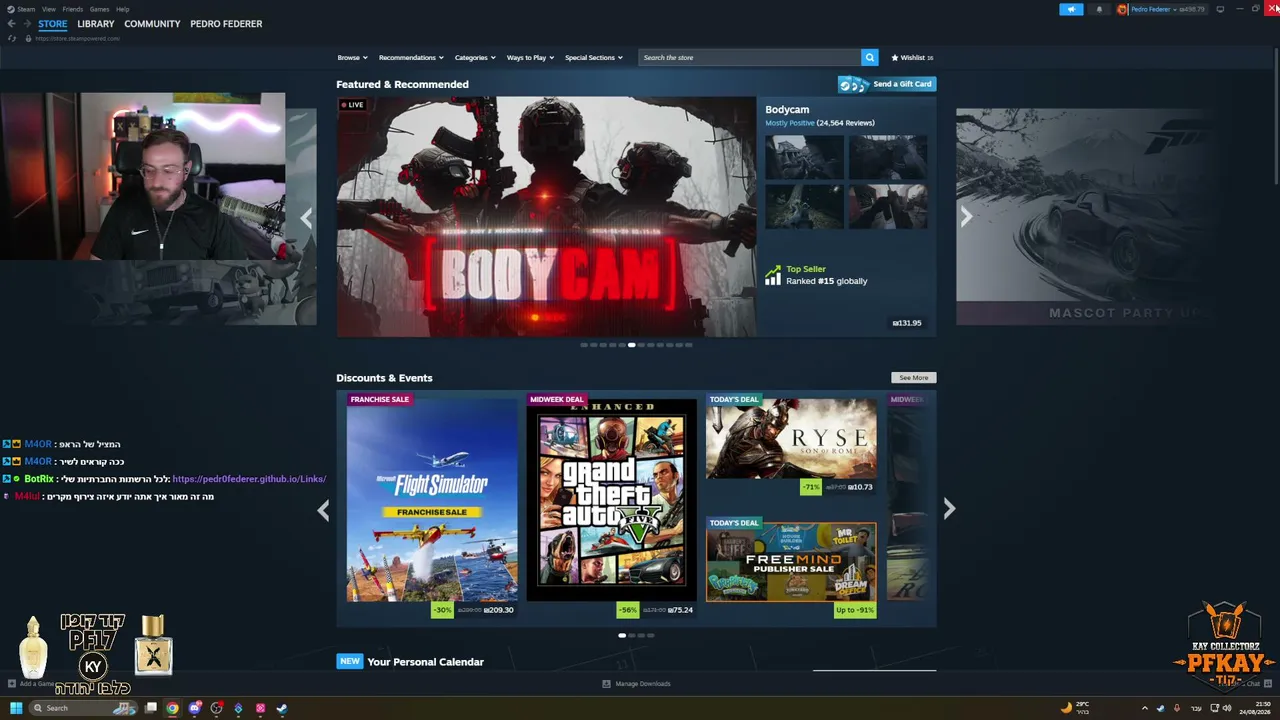Click the Bodycam game title

point(787,110)
